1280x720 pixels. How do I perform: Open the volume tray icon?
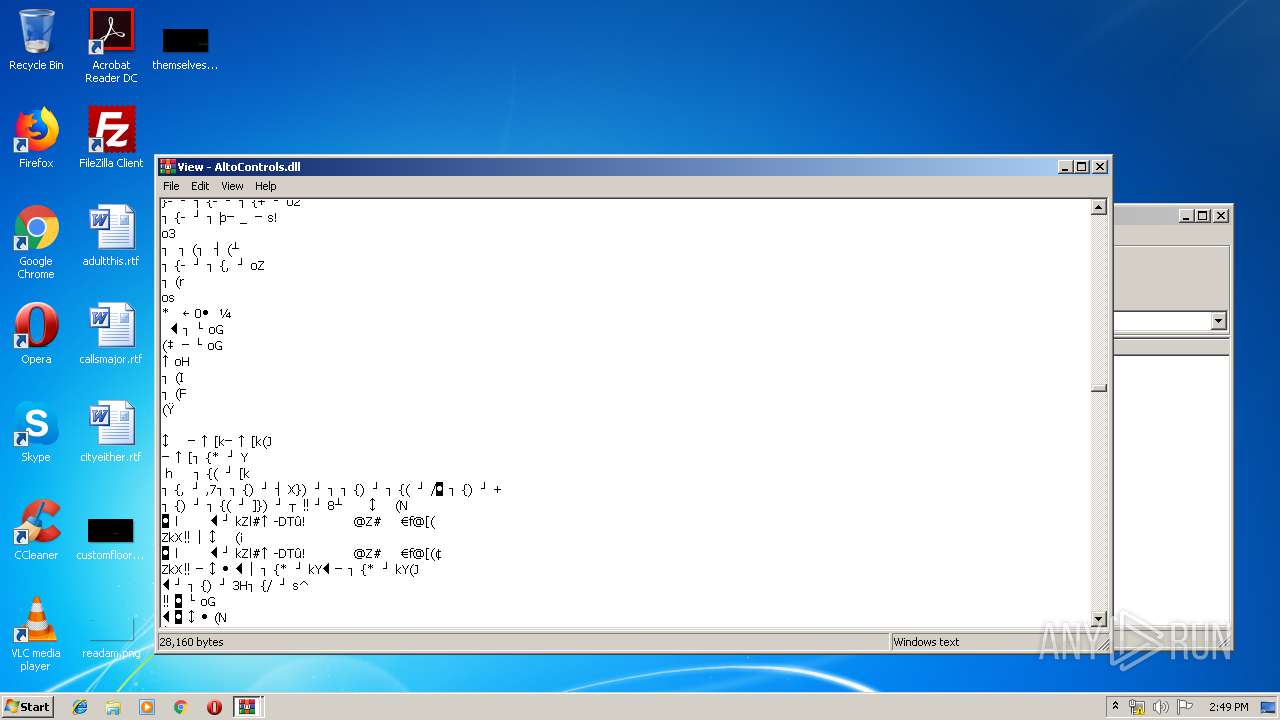[1161, 707]
